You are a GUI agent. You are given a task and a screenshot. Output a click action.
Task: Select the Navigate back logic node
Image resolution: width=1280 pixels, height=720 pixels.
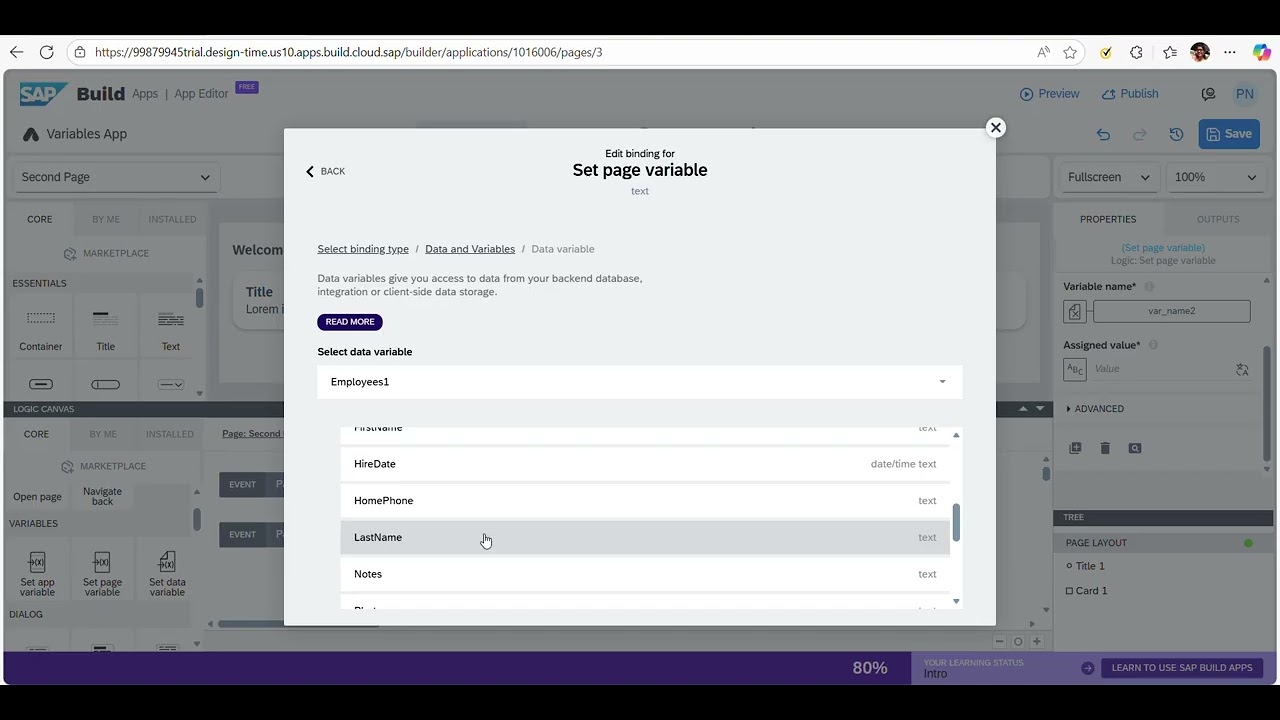coord(102,496)
